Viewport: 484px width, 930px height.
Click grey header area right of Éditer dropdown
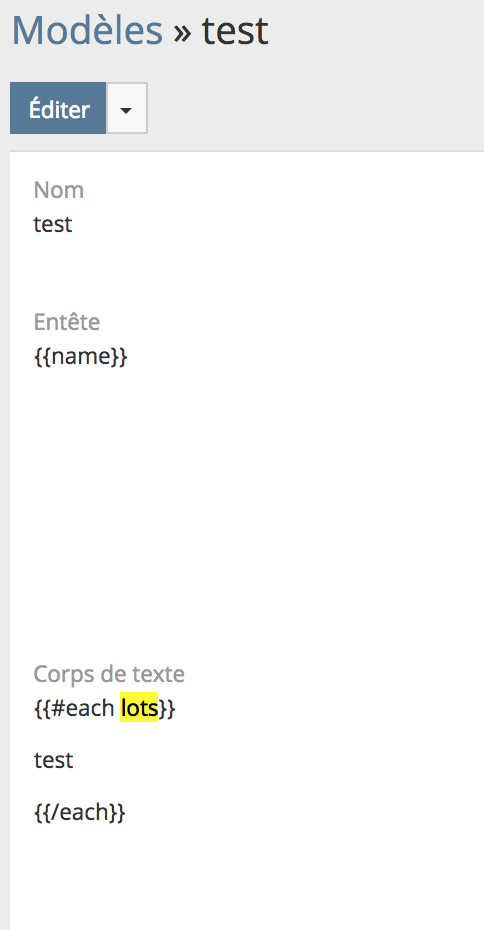(314, 108)
